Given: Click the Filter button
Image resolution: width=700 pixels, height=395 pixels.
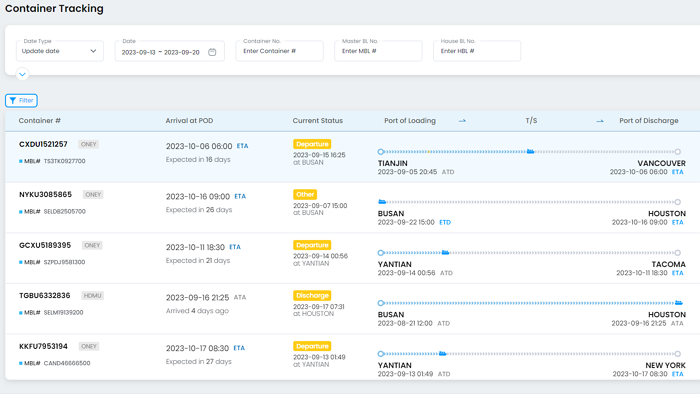Looking at the screenshot, I should [21, 100].
